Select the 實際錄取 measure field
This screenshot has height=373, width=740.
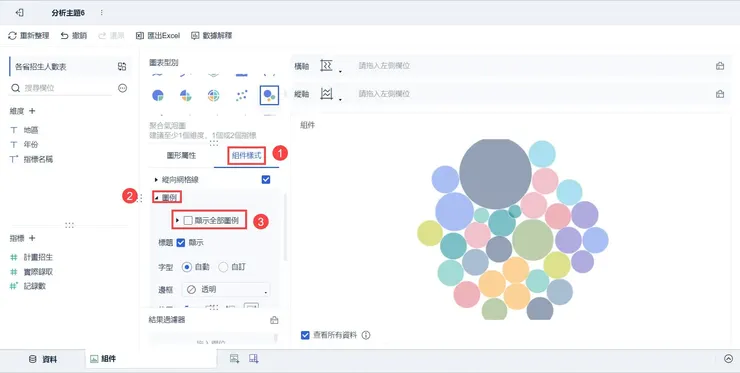click(x=38, y=272)
